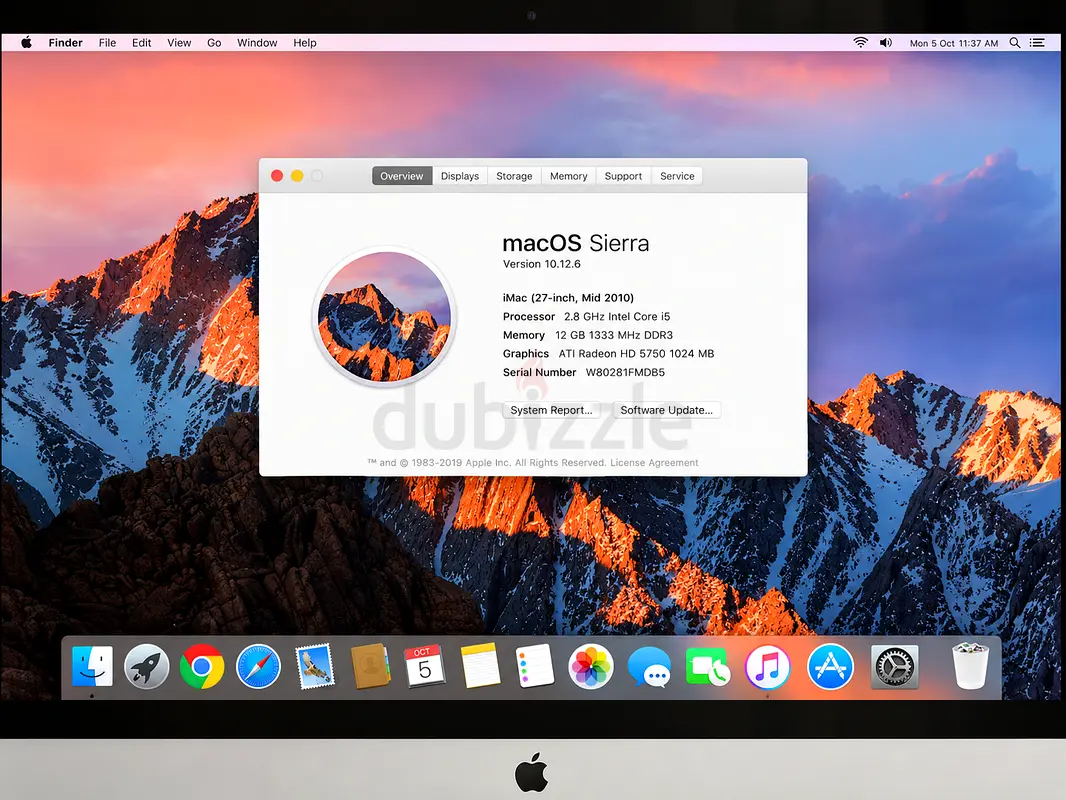Open the Calendar app showing Oct 5
The width and height of the screenshot is (1066, 800).
[424, 666]
